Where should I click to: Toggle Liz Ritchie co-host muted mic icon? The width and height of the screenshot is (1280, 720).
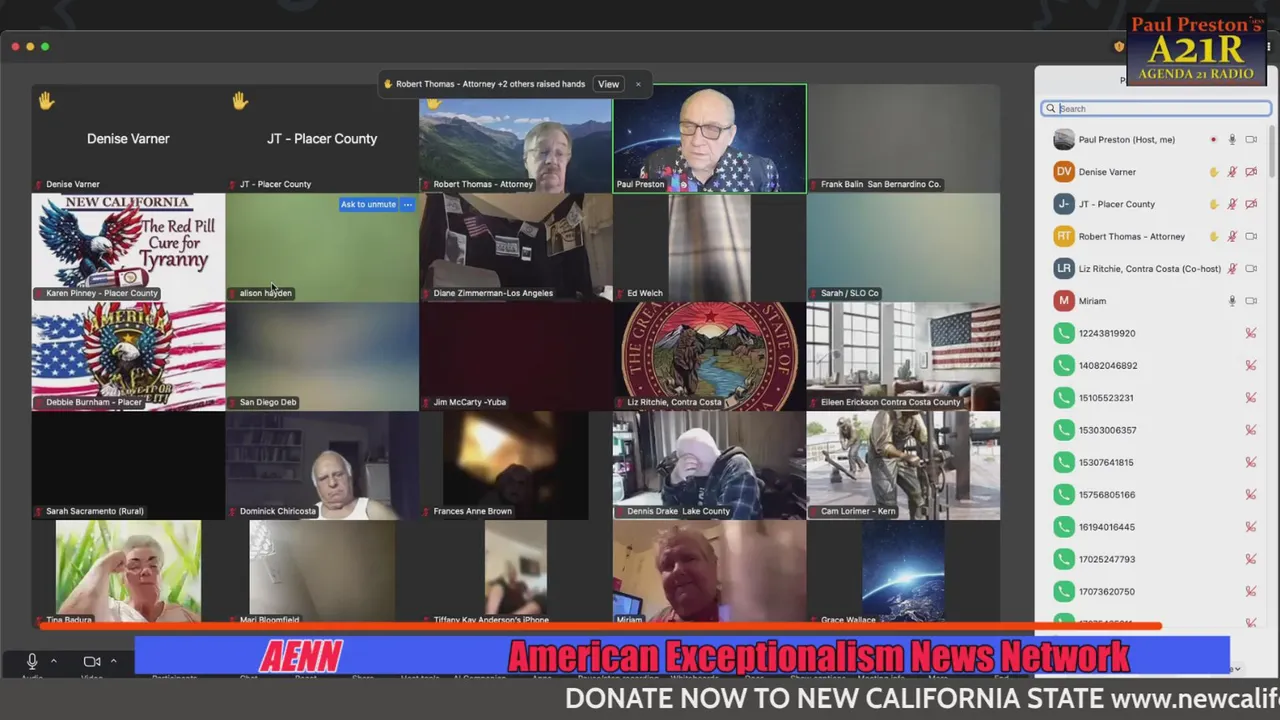(1232, 269)
